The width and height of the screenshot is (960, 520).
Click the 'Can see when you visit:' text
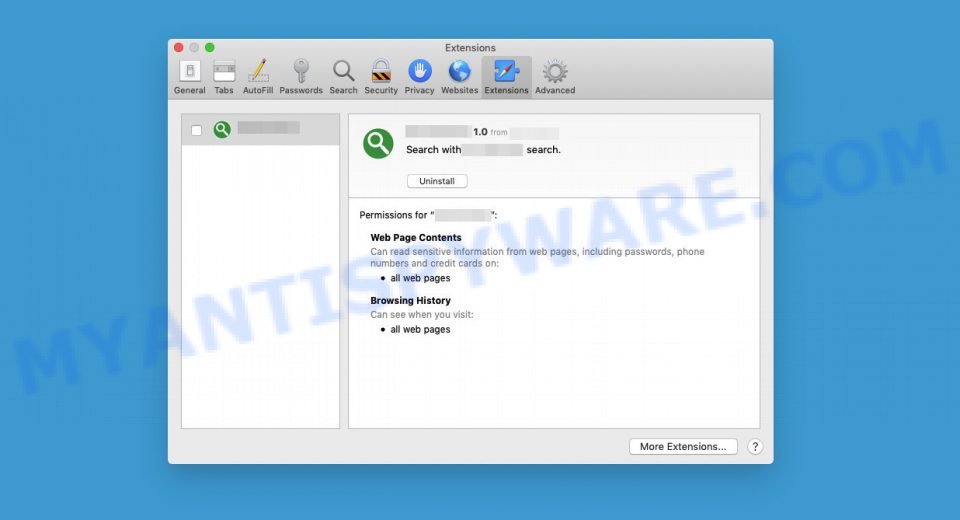(422, 315)
